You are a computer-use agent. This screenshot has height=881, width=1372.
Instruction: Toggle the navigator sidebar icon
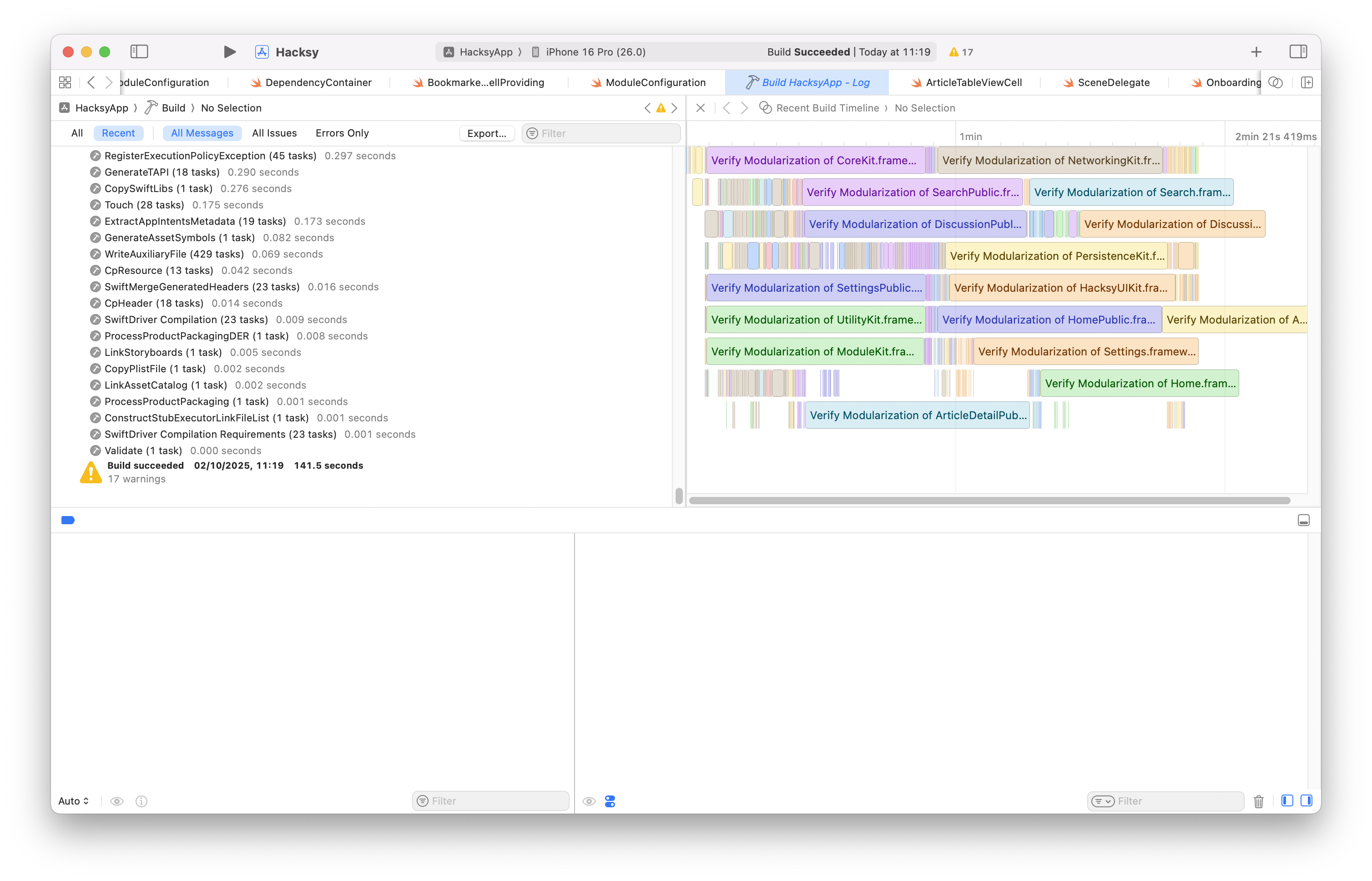click(139, 52)
